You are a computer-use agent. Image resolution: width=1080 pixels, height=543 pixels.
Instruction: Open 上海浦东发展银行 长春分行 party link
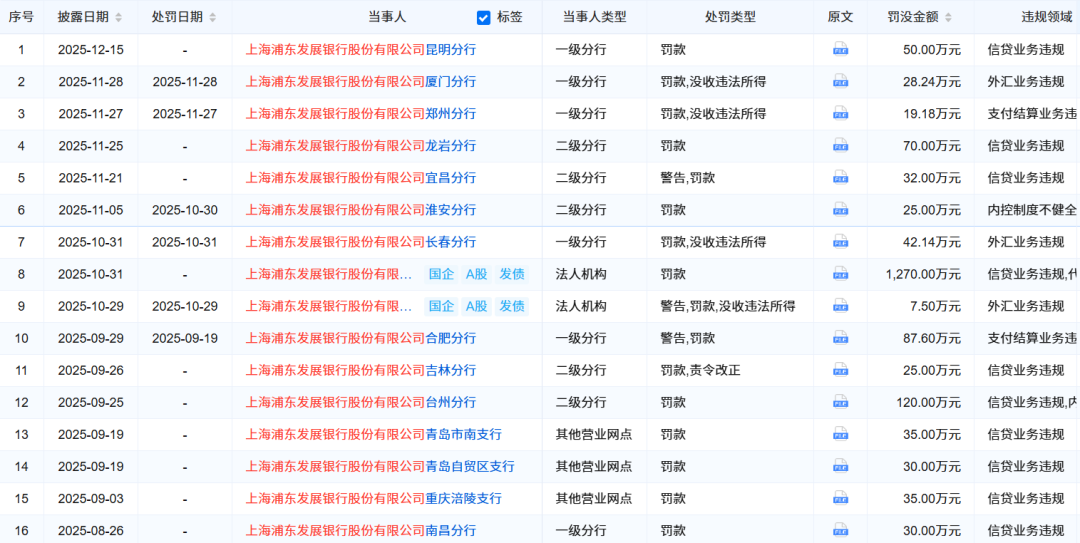click(361, 242)
